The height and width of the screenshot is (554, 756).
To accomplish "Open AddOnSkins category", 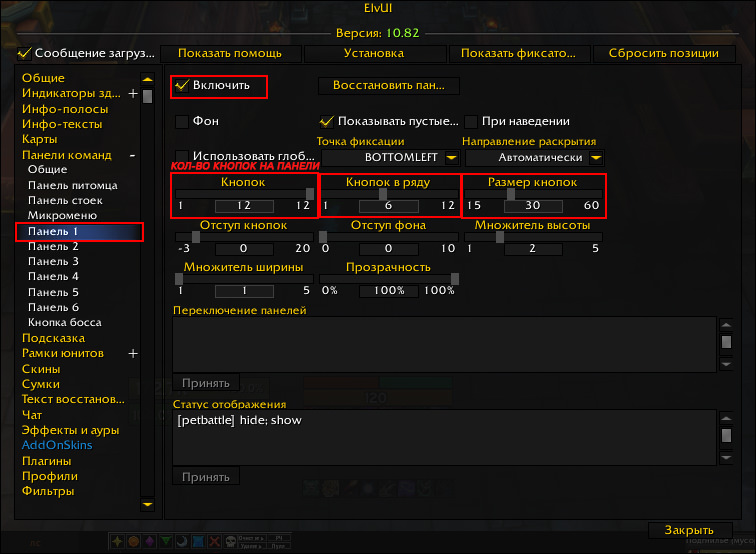I will (x=57, y=445).
